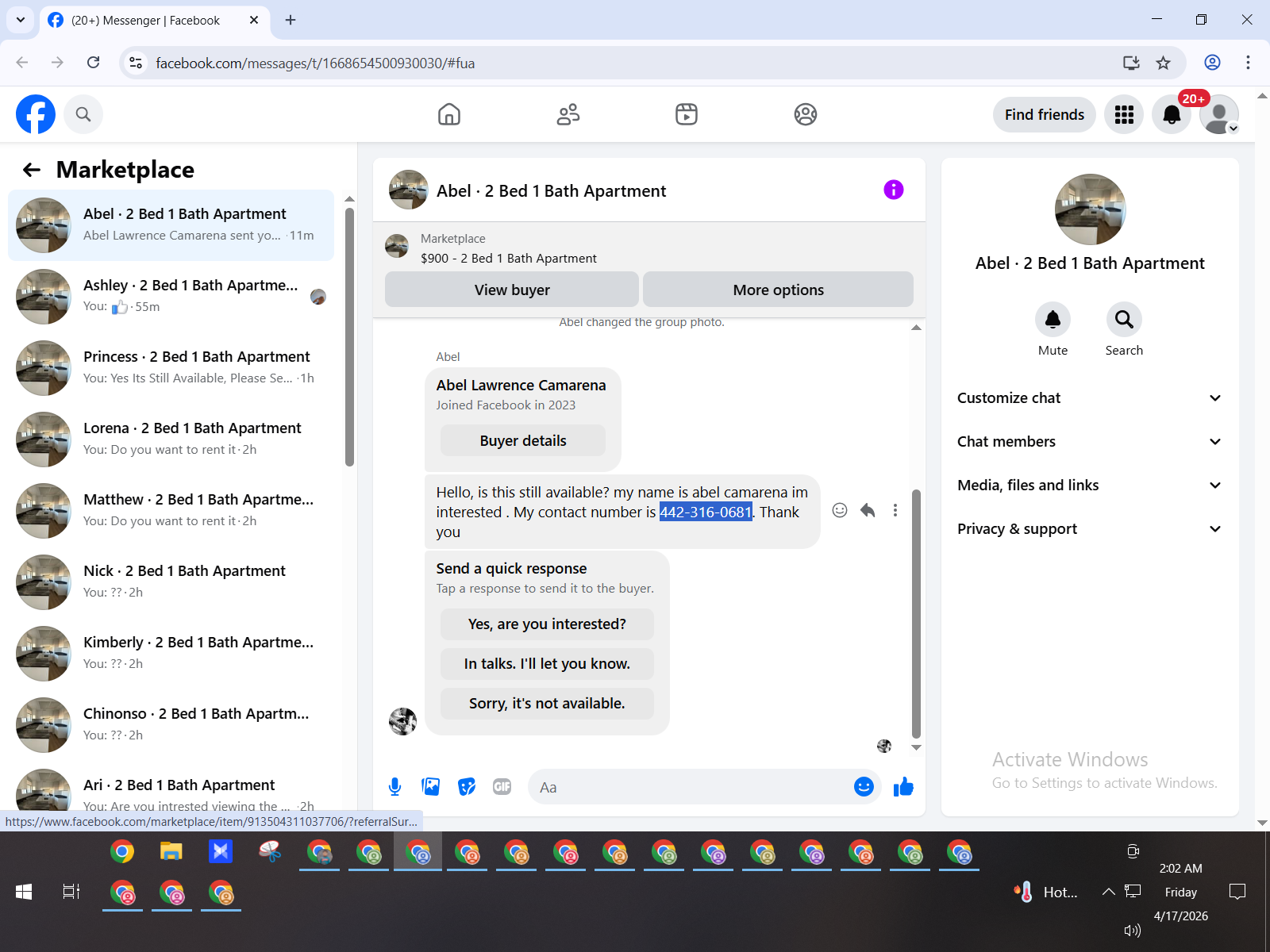Open the notifications bell with 20+ badge
The height and width of the screenshot is (952, 1270).
pos(1172,114)
